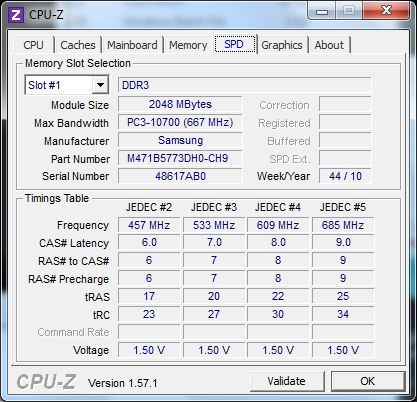Open the Caches tab
This screenshot has height=402, width=417.
pyautogui.click(x=78, y=45)
